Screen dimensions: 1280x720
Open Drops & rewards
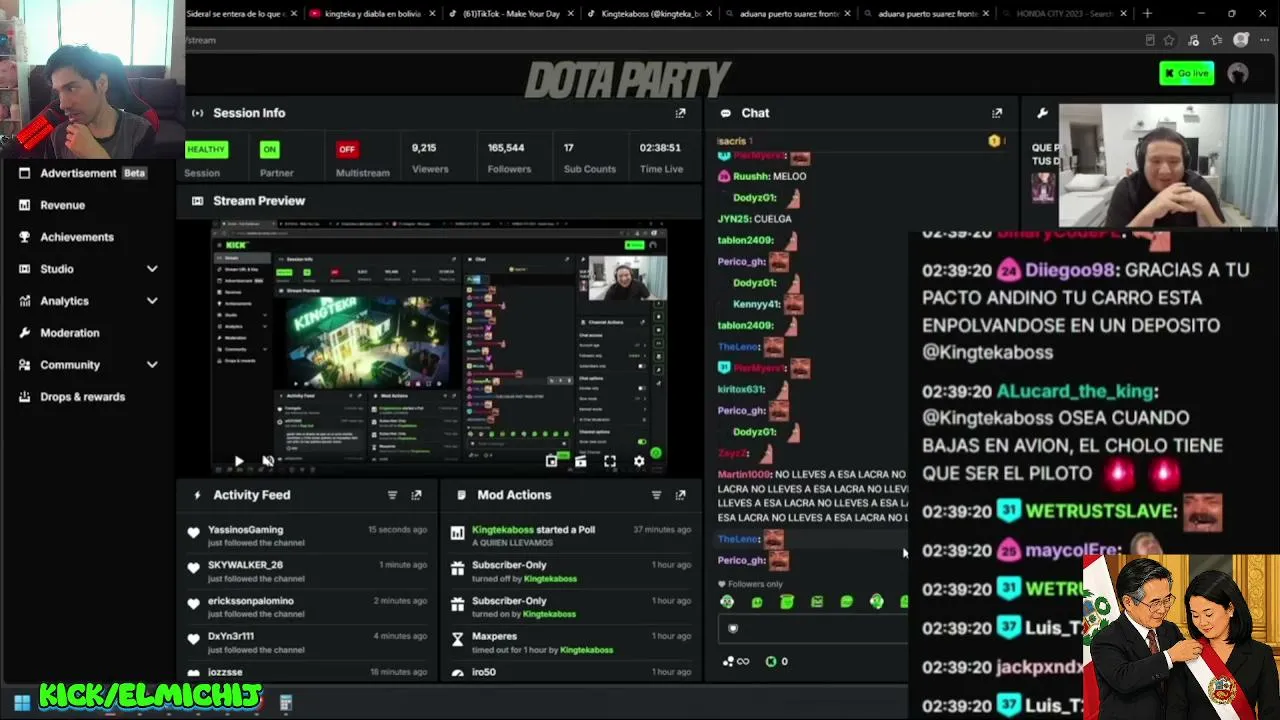(83, 397)
